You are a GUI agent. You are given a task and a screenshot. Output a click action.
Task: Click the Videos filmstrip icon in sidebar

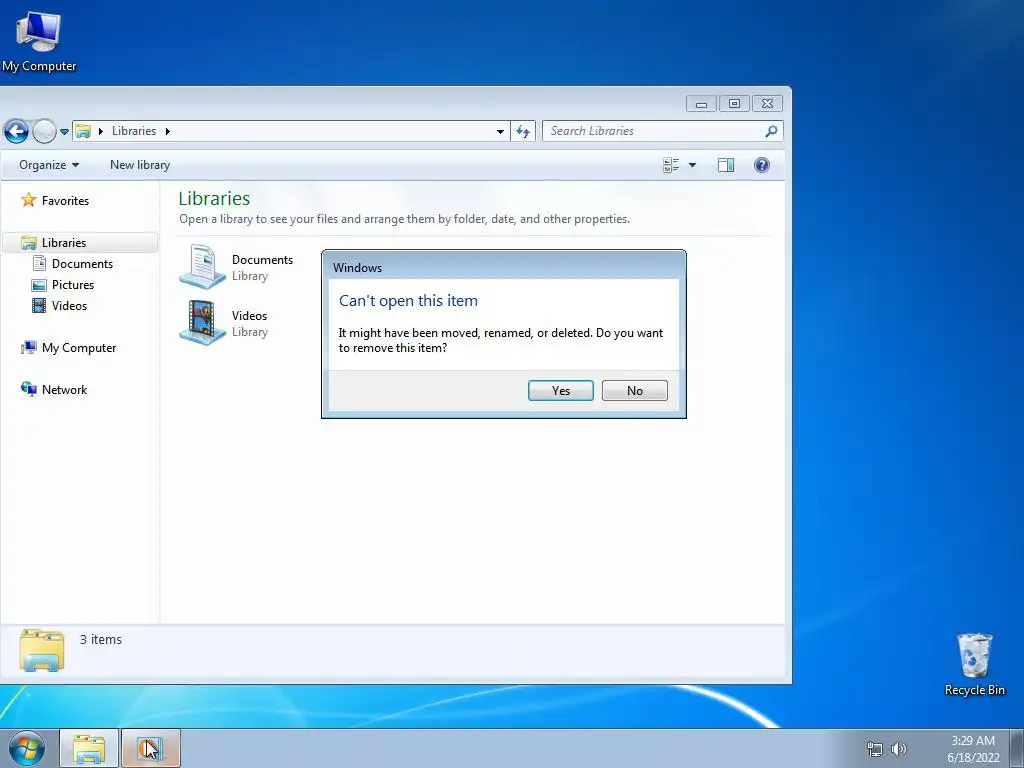(39, 306)
